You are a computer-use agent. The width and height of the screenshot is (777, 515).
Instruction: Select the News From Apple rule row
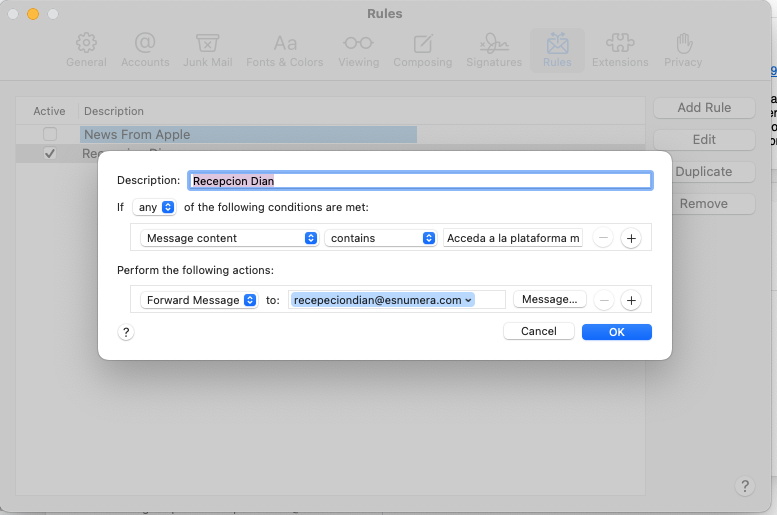coord(331,134)
